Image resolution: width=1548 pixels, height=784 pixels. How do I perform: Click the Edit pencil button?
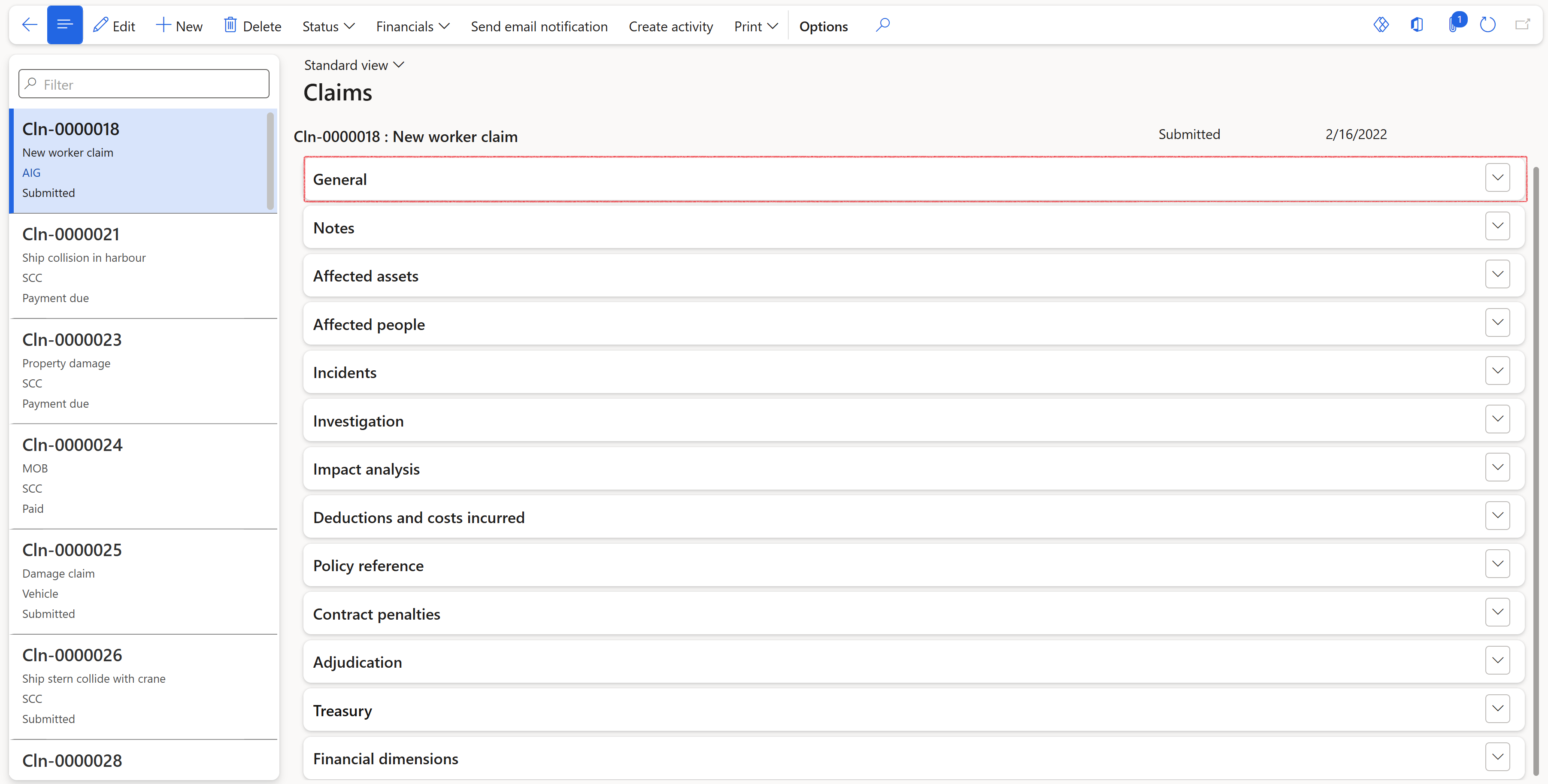tap(114, 26)
